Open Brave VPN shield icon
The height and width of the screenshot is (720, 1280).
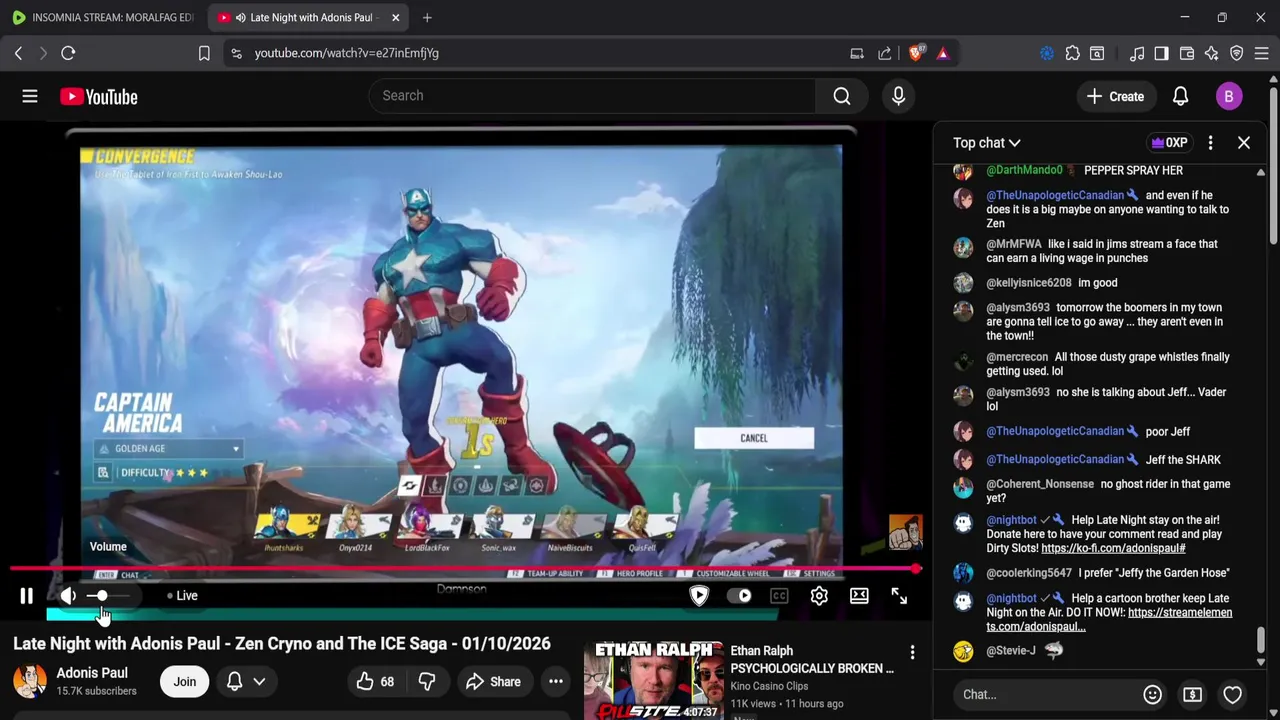click(1237, 53)
